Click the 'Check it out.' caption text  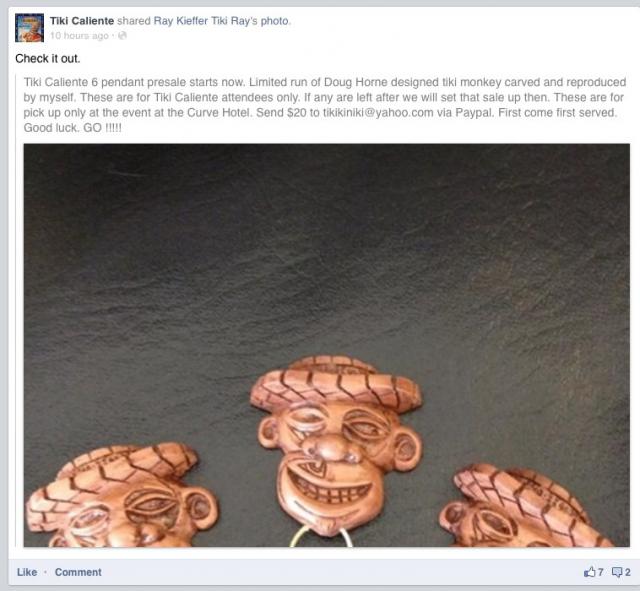(x=48, y=59)
